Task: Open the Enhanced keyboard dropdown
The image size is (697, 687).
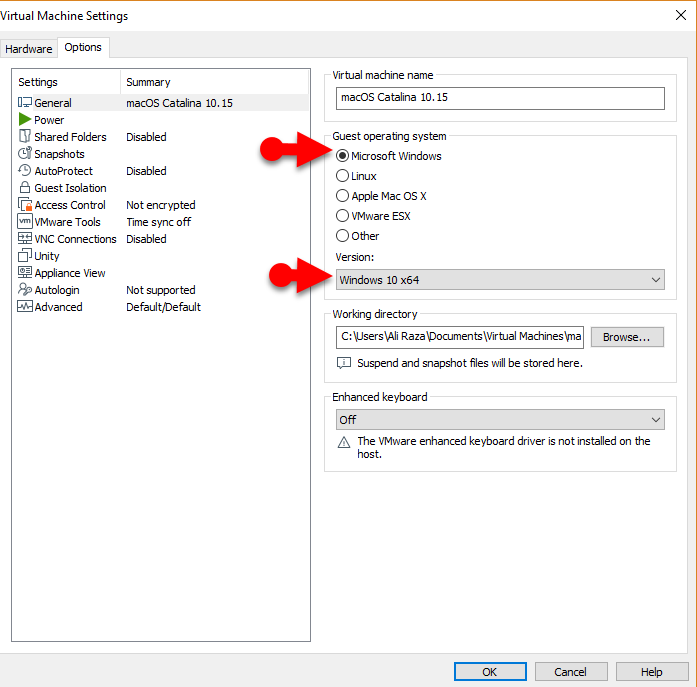Action: point(500,420)
